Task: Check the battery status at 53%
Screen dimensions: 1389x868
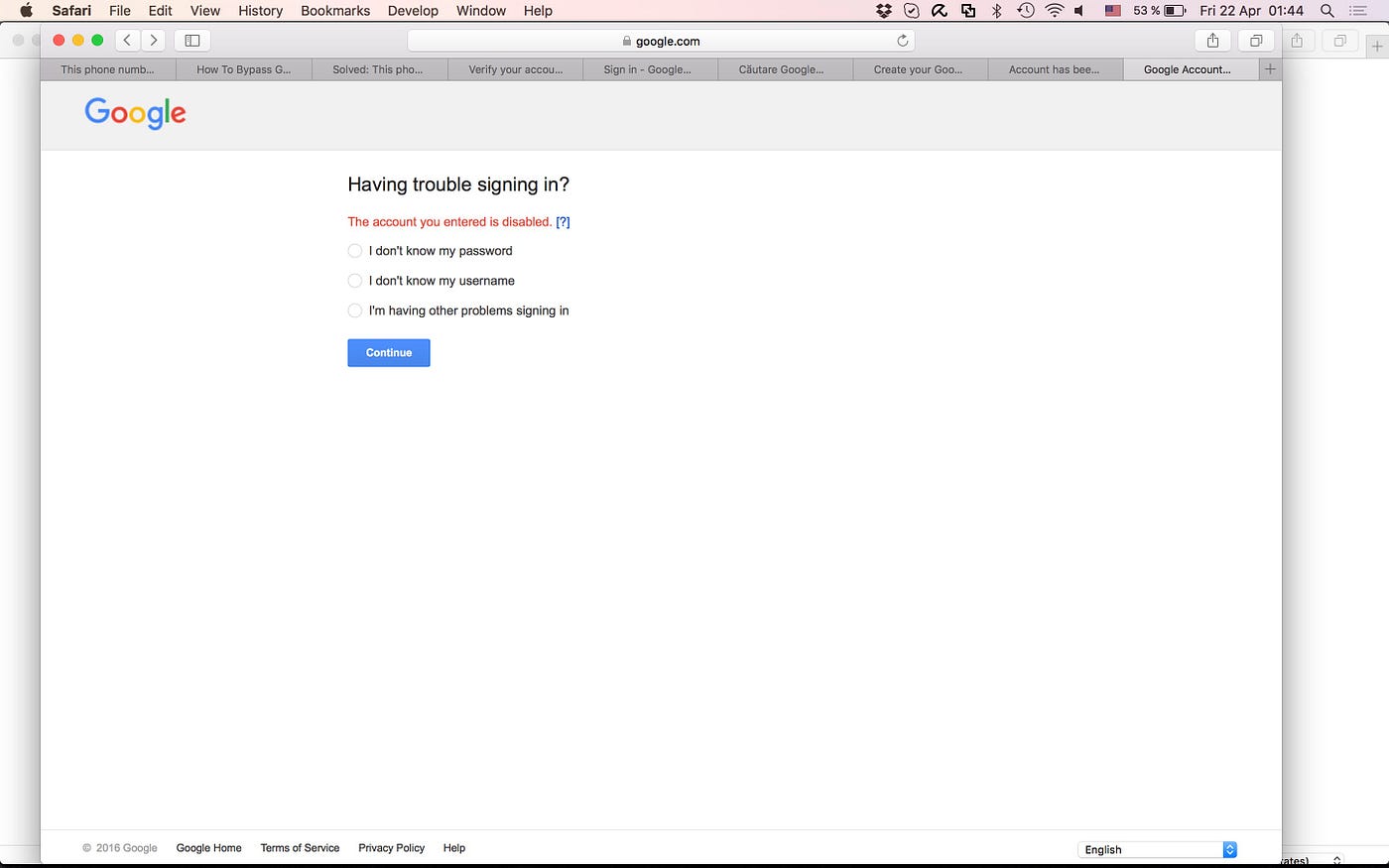Action: 1160,11
